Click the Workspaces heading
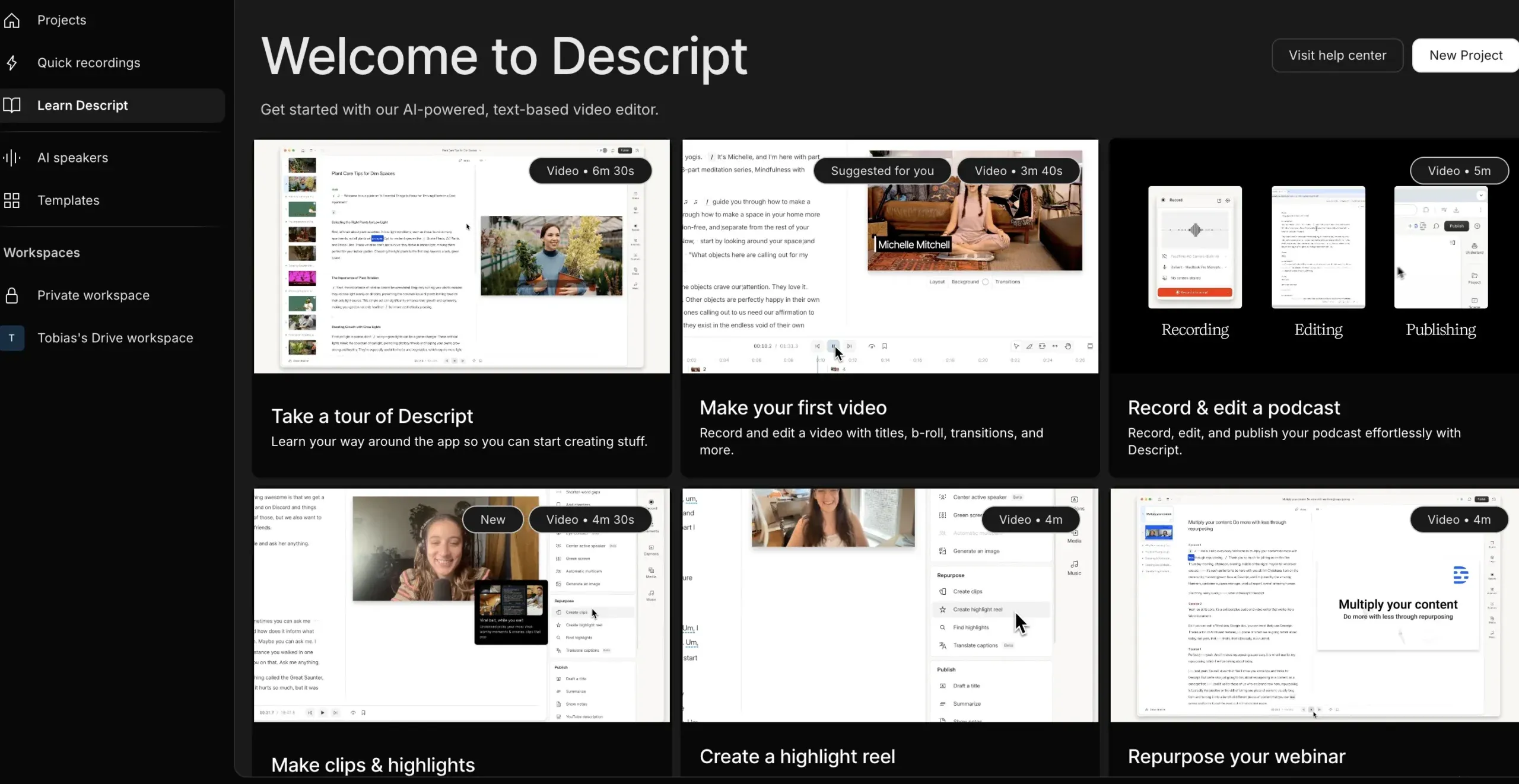Viewport: 1519px width, 784px height. [42, 253]
